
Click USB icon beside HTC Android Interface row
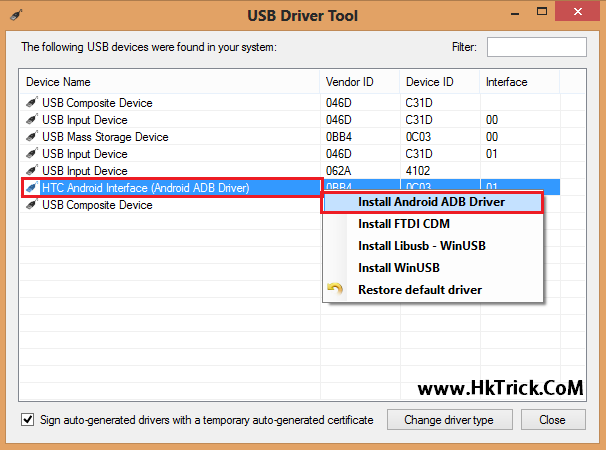pos(32,188)
